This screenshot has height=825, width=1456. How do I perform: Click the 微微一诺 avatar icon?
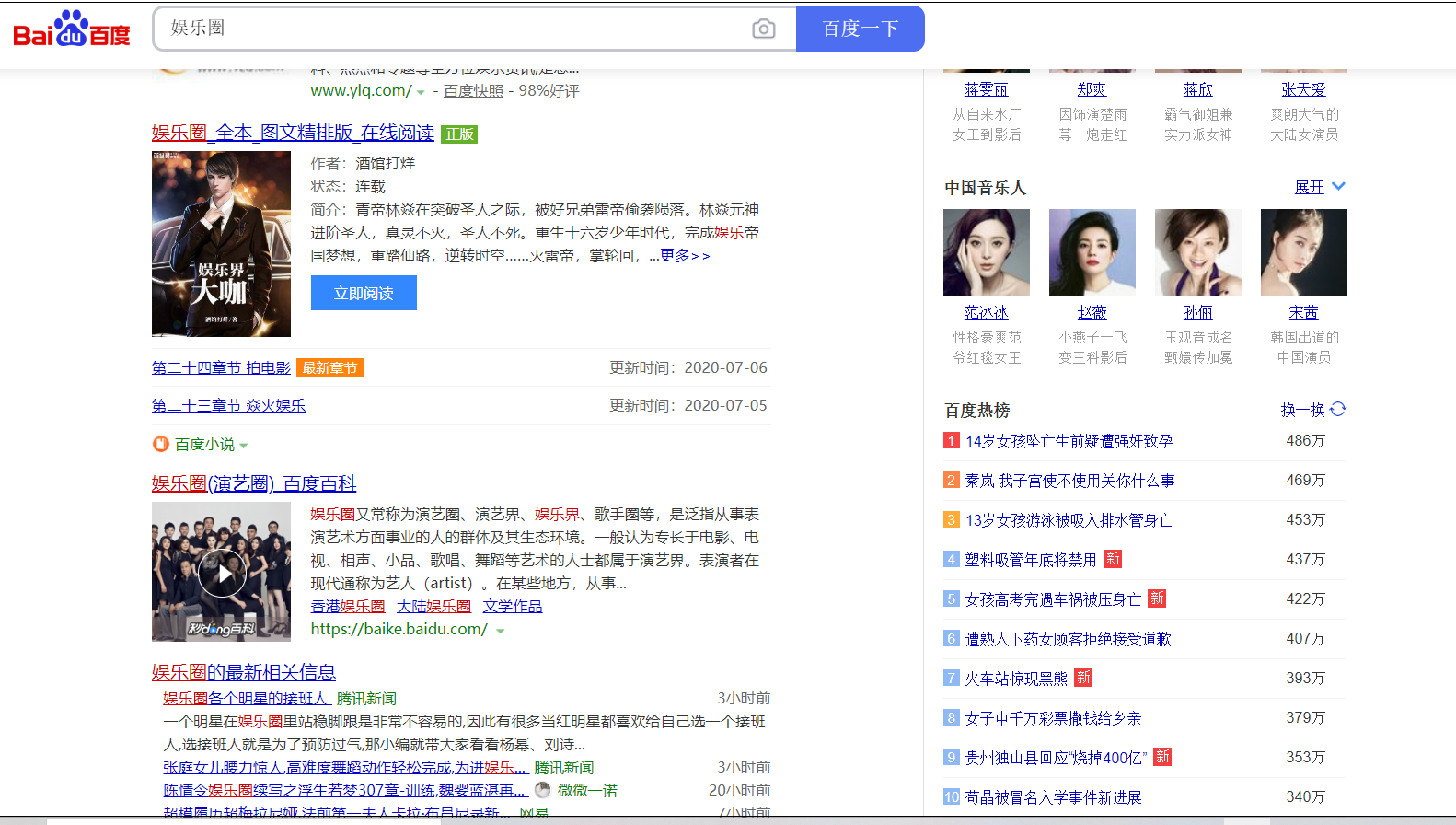pyautogui.click(x=543, y=790)
